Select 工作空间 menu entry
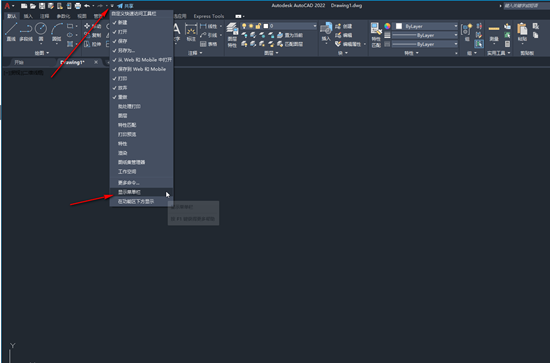 tap(141, 172)
